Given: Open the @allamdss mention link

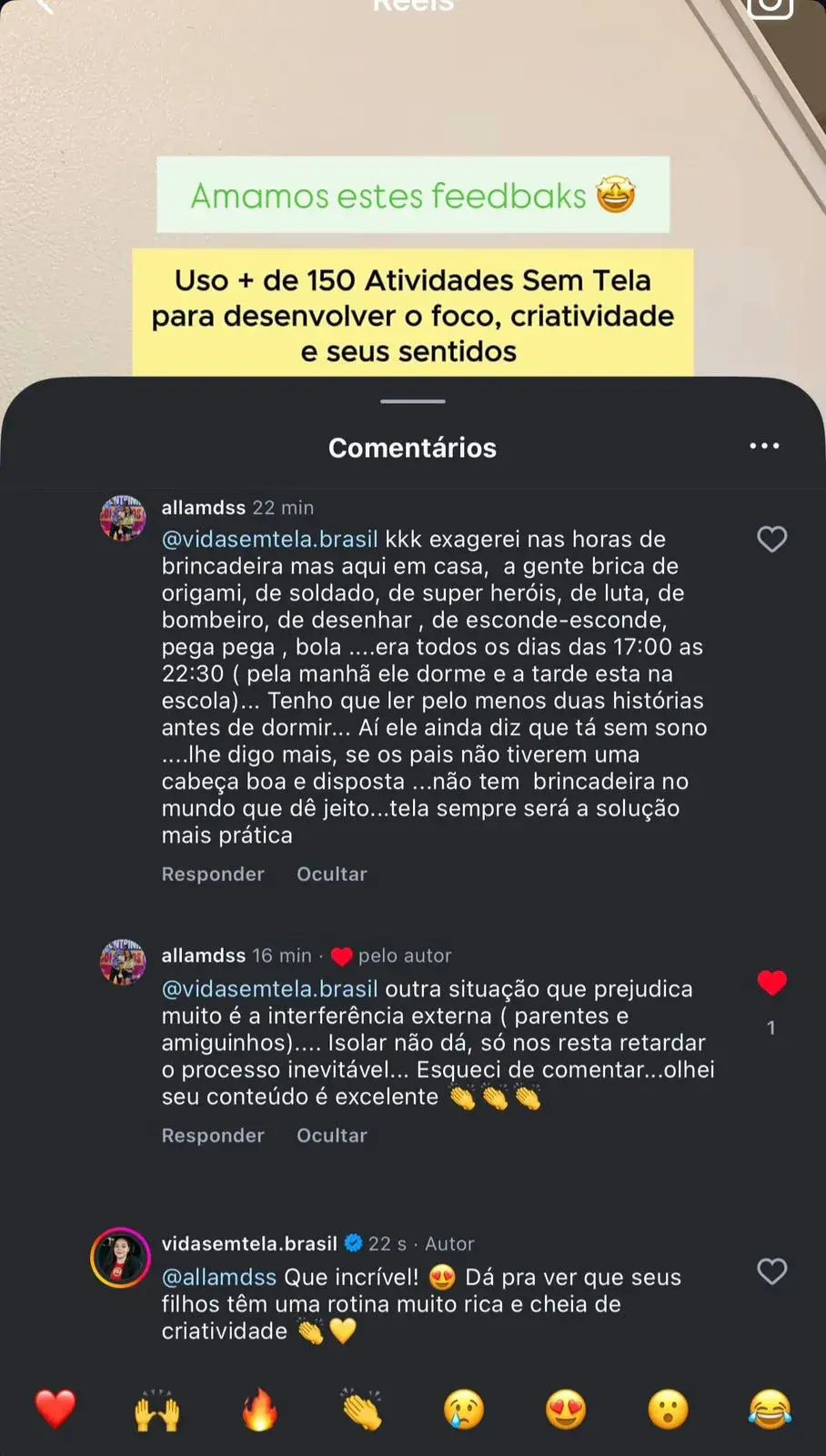Looking at the screenshot, I should tap(219, 1278).
